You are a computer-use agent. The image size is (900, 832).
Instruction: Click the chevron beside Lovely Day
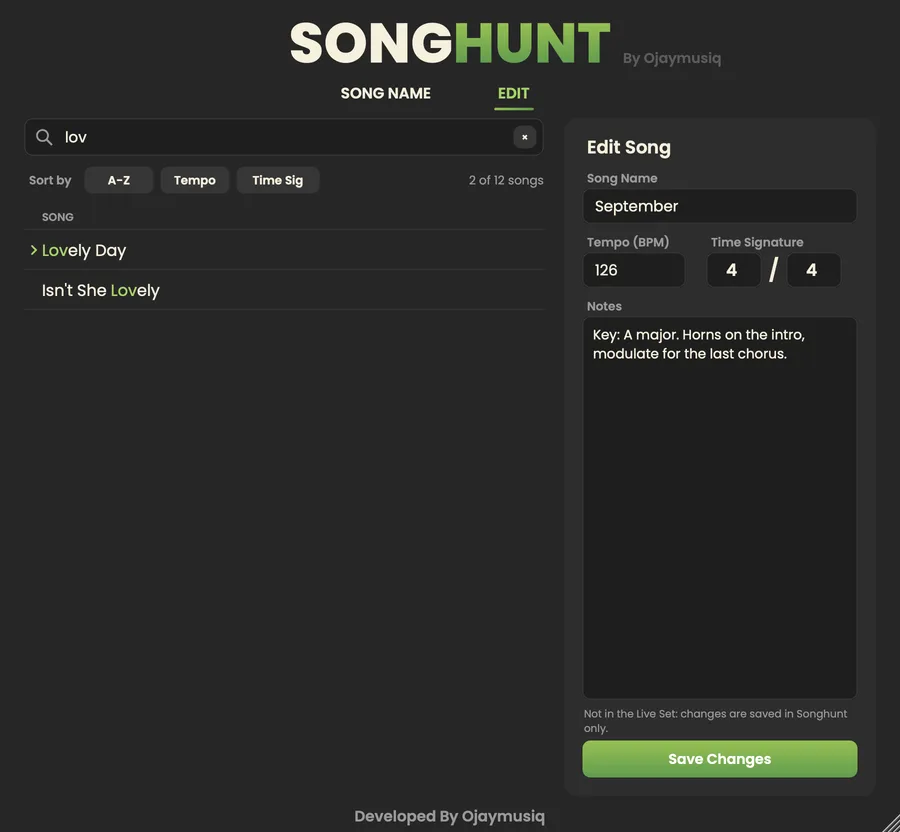(x=33, y=250)
